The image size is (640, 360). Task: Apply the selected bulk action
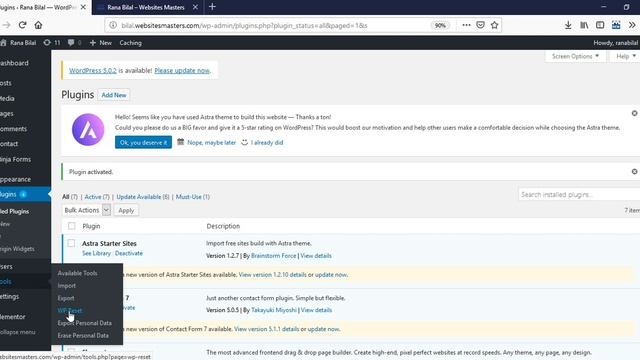point(126,210)
